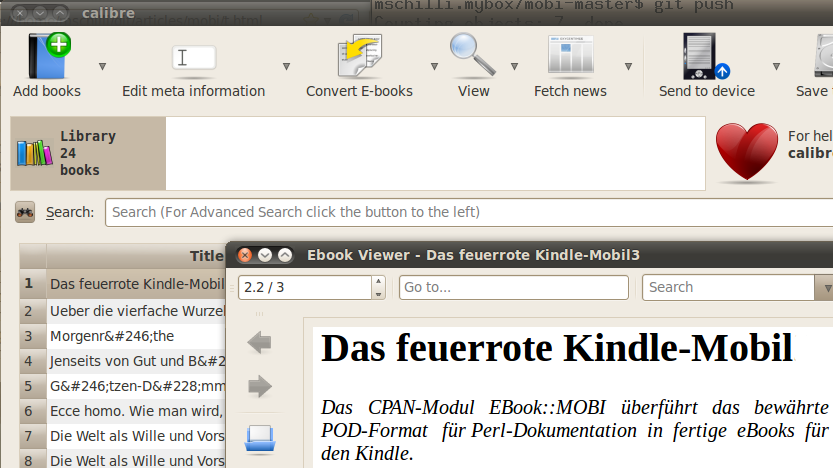Viewport: 833px width, 468px height.
Task: Select row 7 Die Welt als Wille
Action: coord(136,436)
